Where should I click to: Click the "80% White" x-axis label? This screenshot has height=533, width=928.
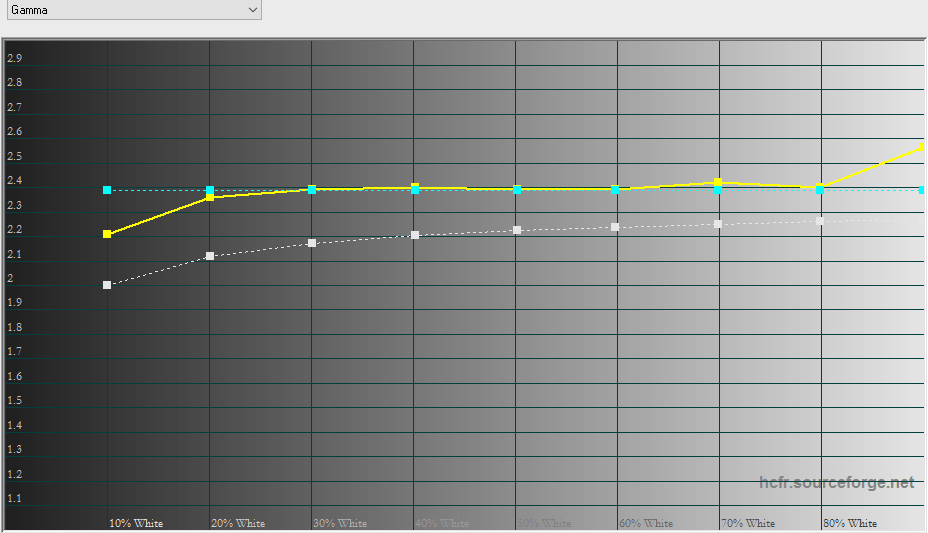coord(850,523)
